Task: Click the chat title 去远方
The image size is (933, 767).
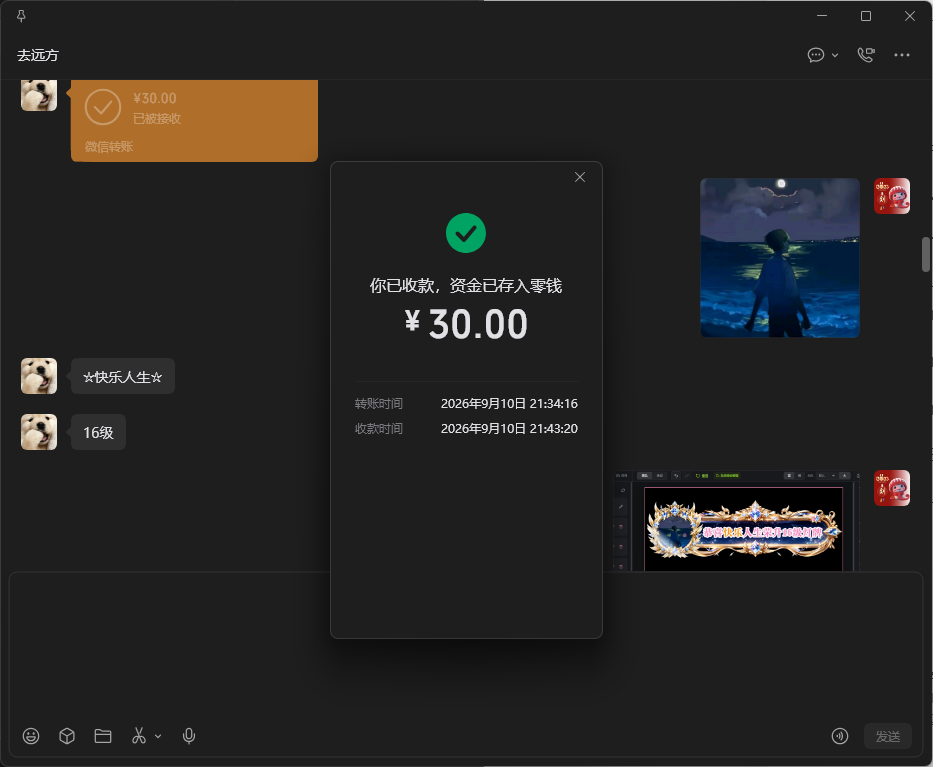Action: click(38, 55)
